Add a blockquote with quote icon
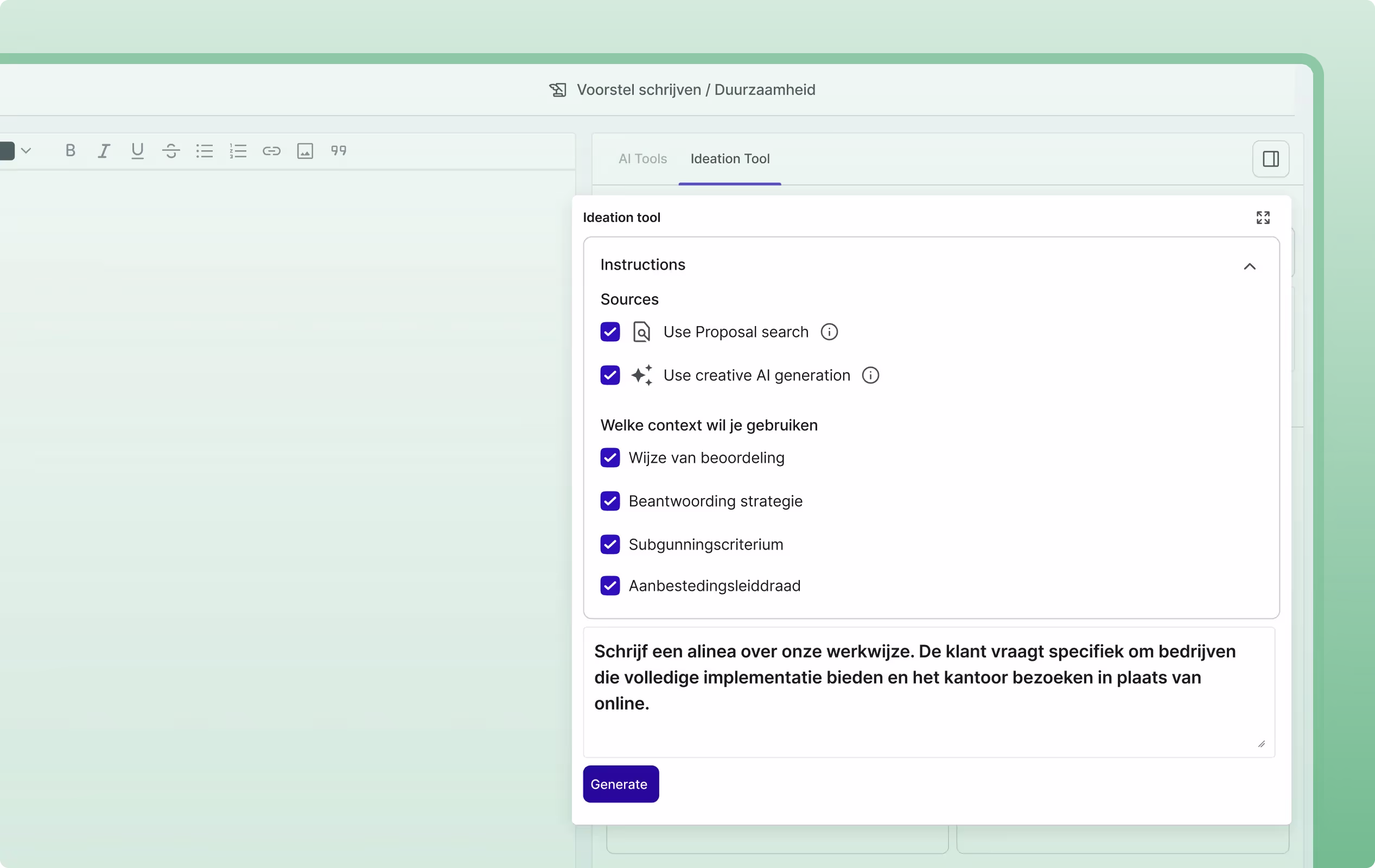Screen dimensions: 1375x868 [339, 151]
